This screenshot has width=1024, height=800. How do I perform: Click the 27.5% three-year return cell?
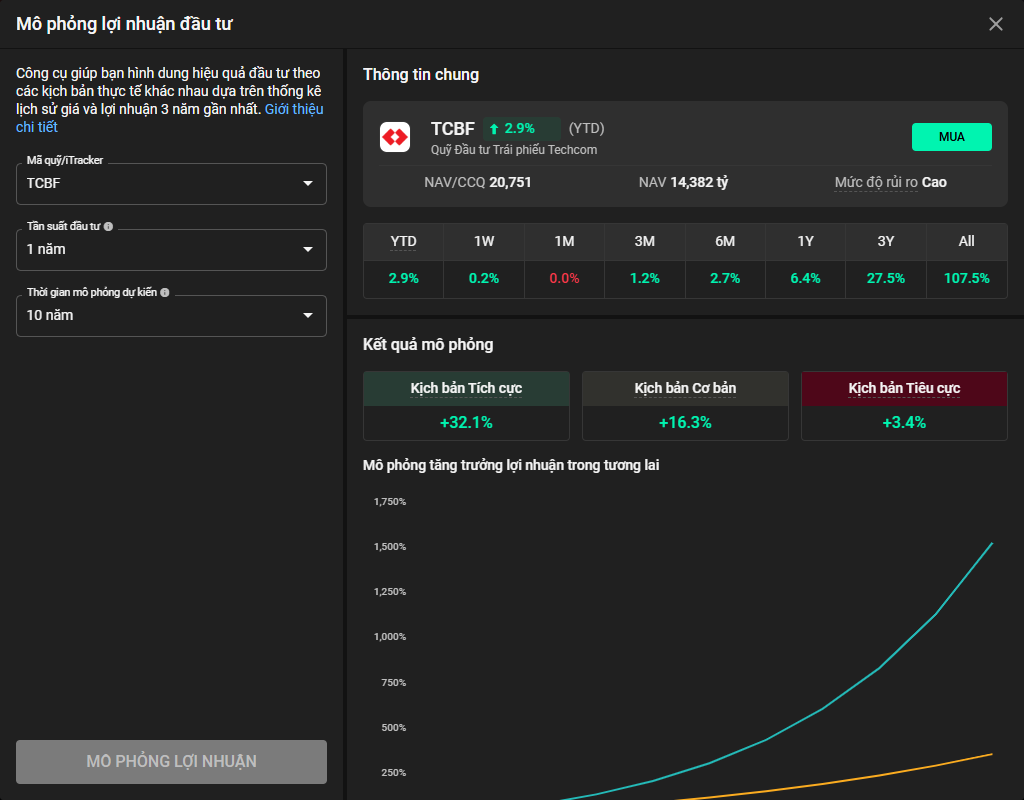point(886,279)
